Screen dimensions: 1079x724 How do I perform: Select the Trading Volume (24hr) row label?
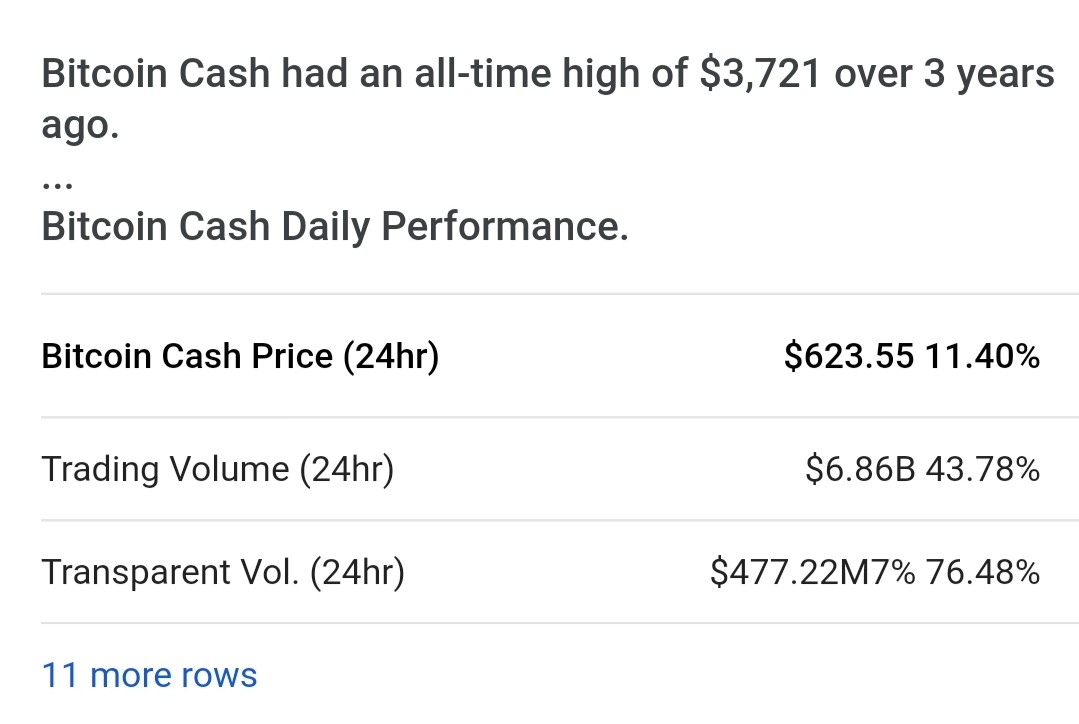tap(218, 469)
